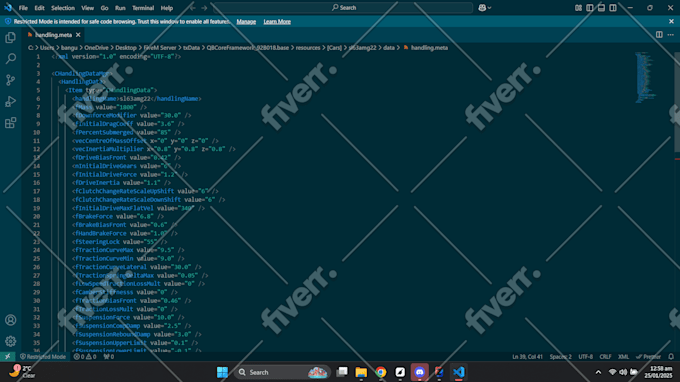
Task: Open Copilot dropdown chevron in title bar
Action: tap(490, 8)
